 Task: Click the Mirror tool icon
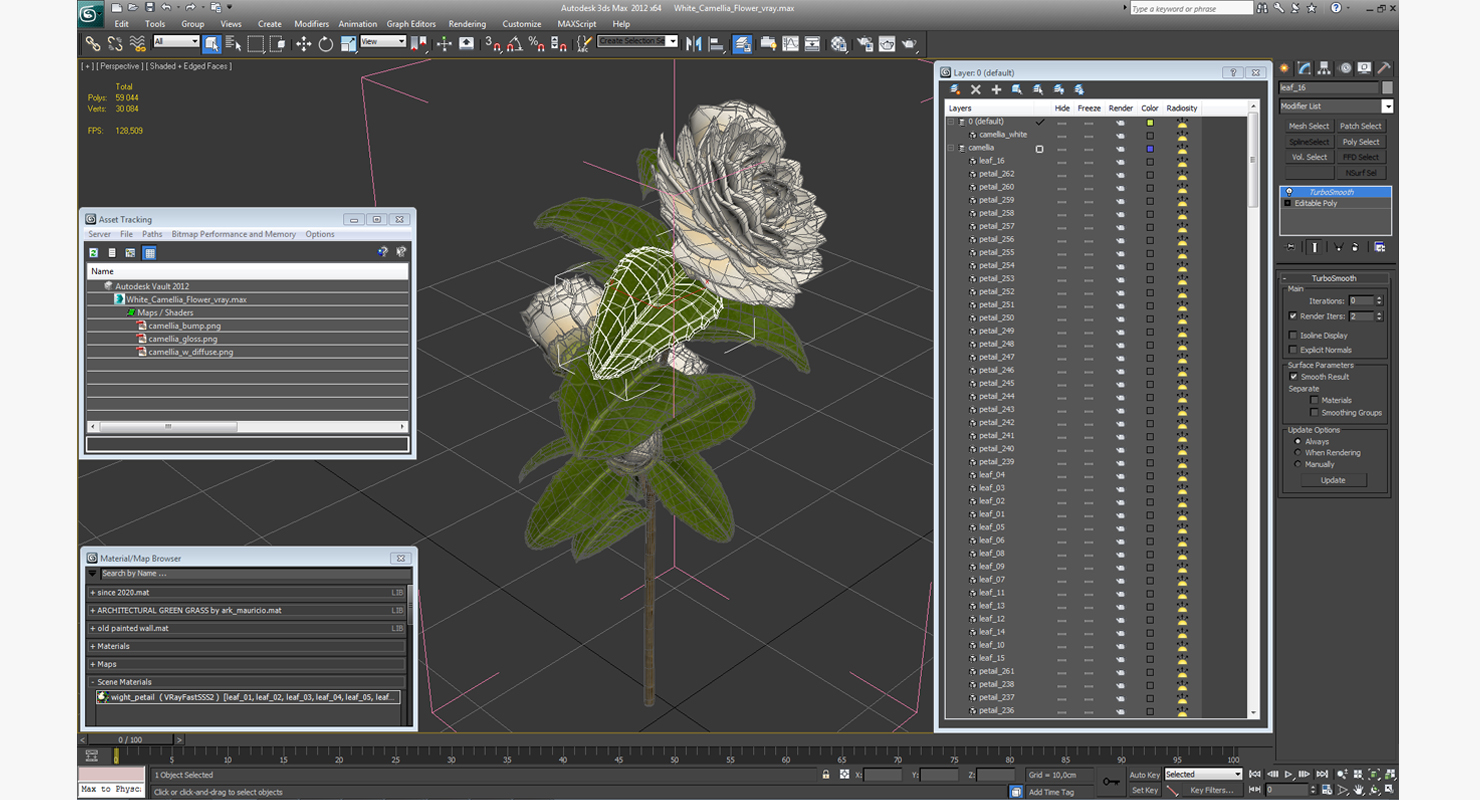(x=693, y=43)
